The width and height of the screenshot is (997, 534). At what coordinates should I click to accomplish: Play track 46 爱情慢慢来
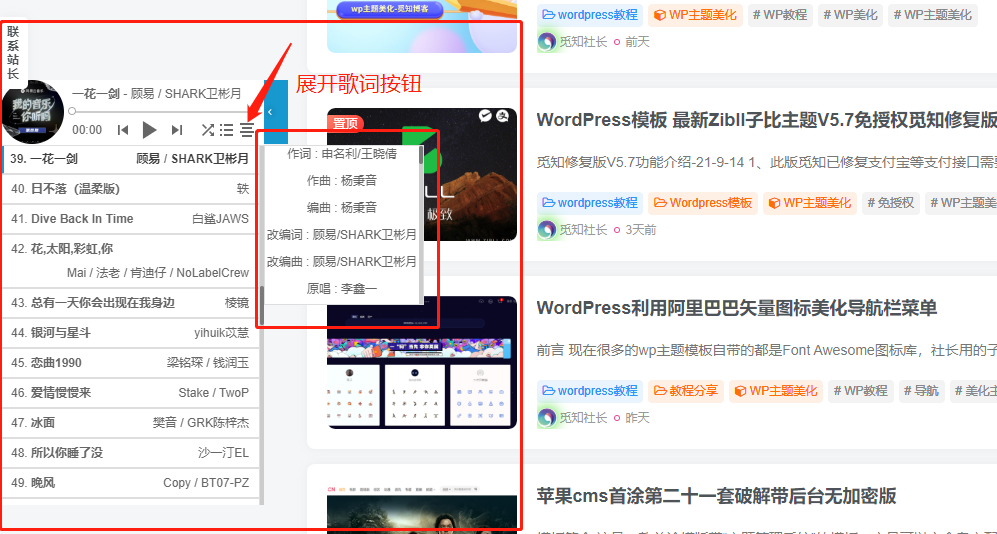click(130, 393)
